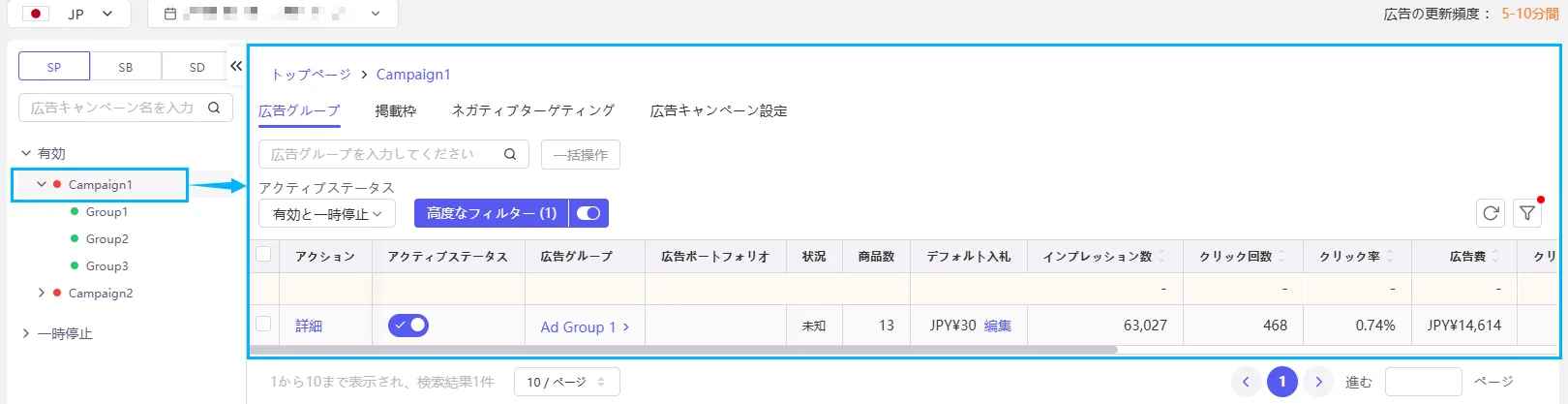Click the デフォルト入札 column header
This screenshot has height=404, width=1568.
(x=968, y=257)
